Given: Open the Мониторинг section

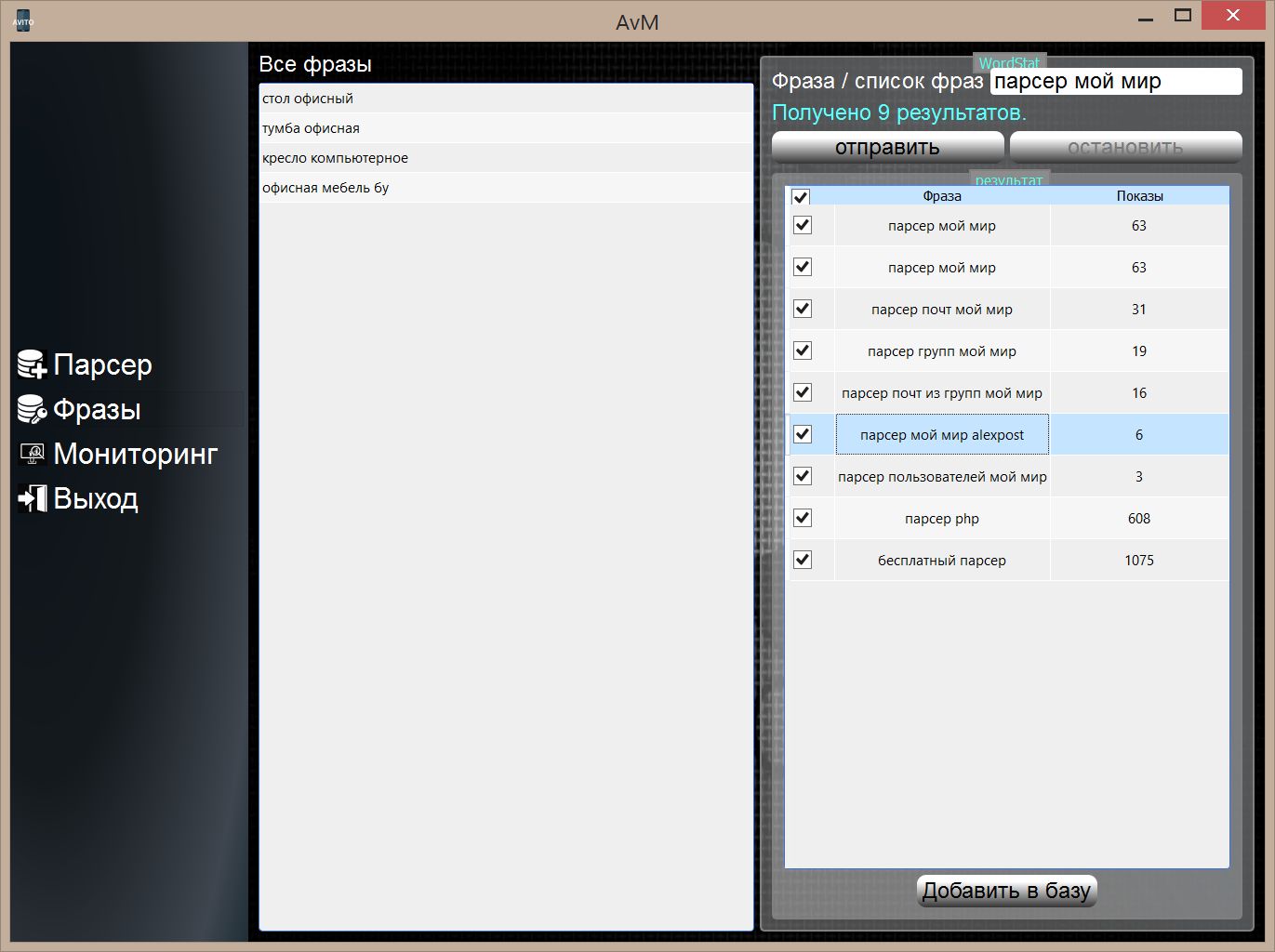Looking at the screenshot, I should 135,454.
